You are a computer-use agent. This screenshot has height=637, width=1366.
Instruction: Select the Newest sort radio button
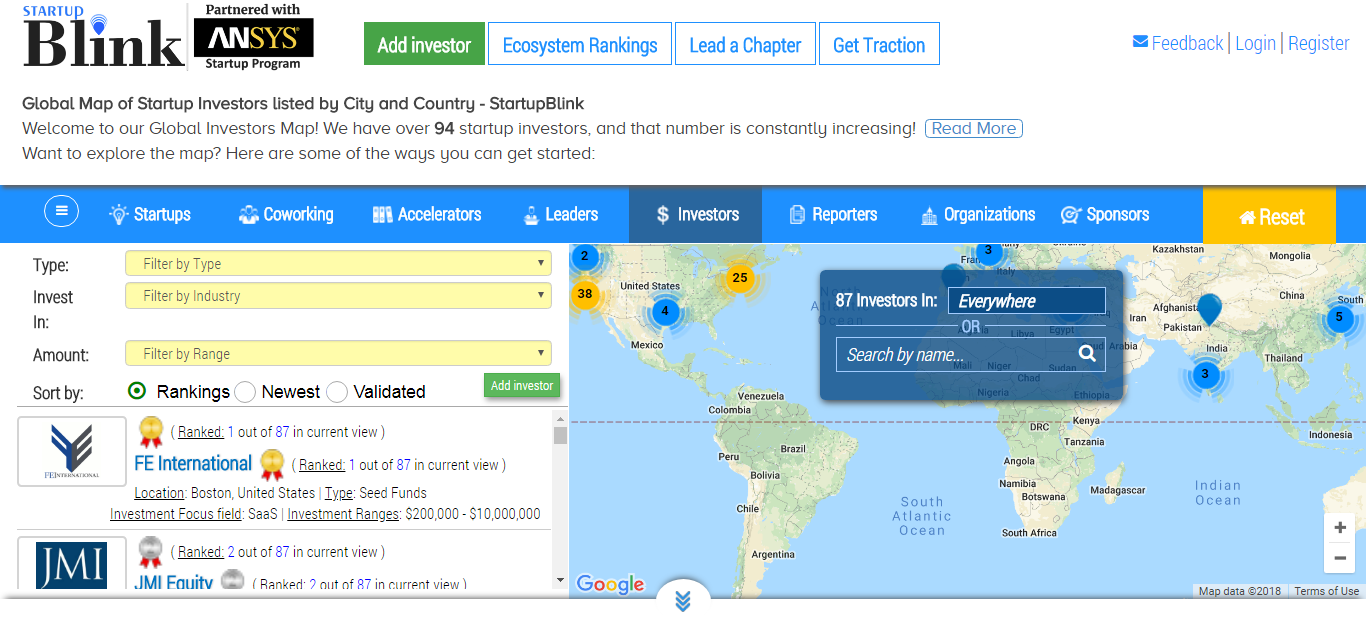tap(245, 392)
